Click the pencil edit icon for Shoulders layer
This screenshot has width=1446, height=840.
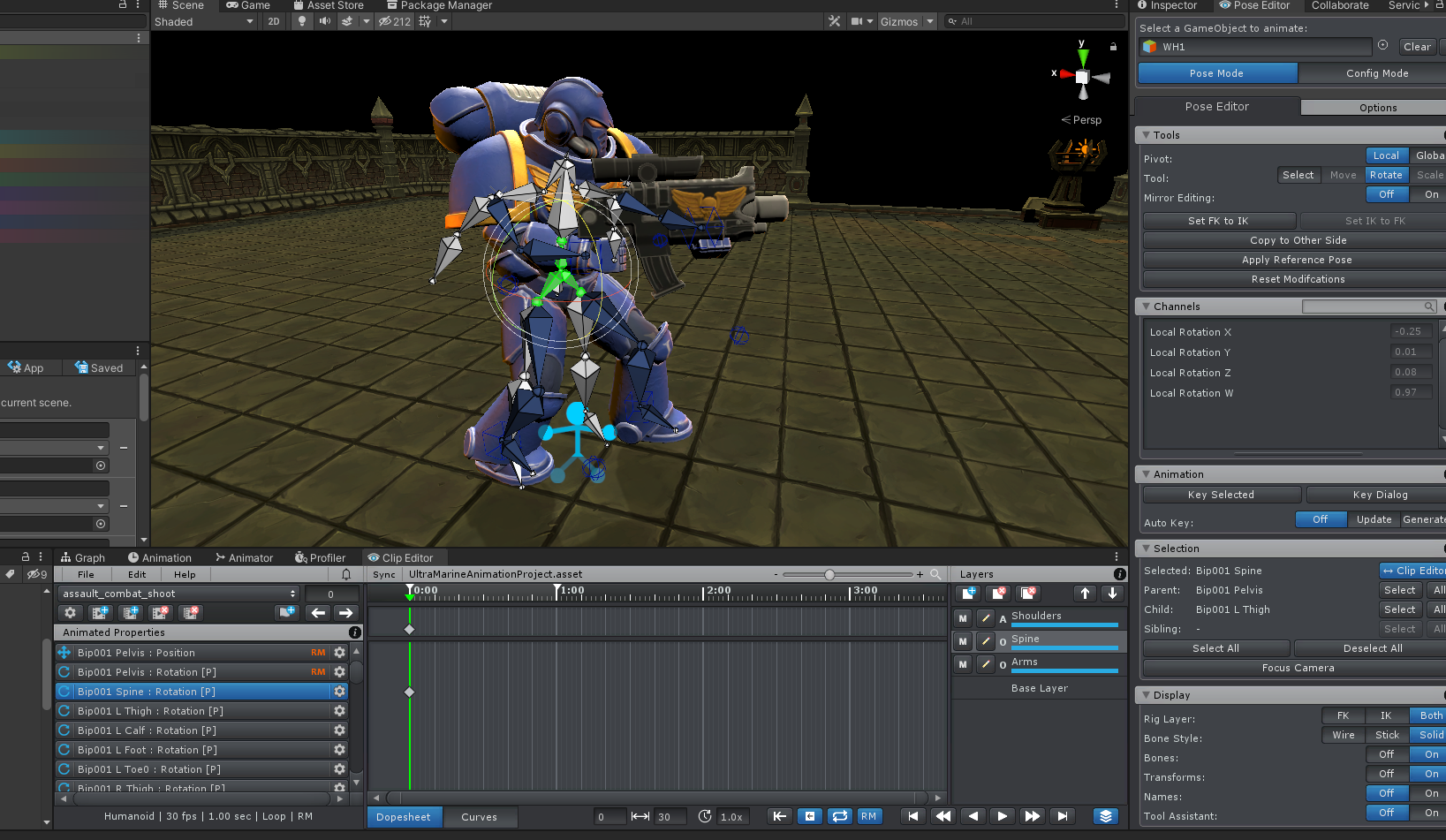986,618
